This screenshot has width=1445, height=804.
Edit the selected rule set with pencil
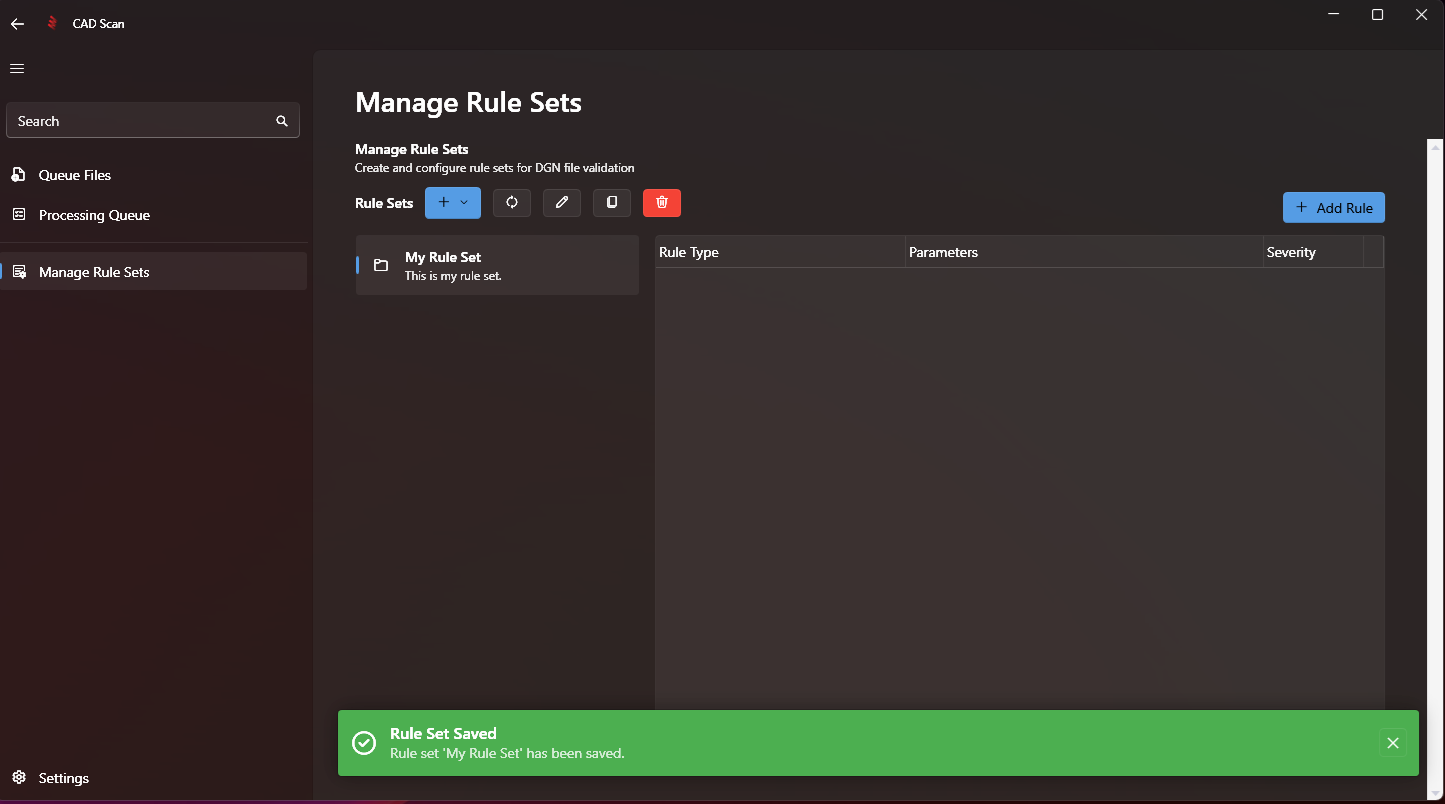click(562, 203)
